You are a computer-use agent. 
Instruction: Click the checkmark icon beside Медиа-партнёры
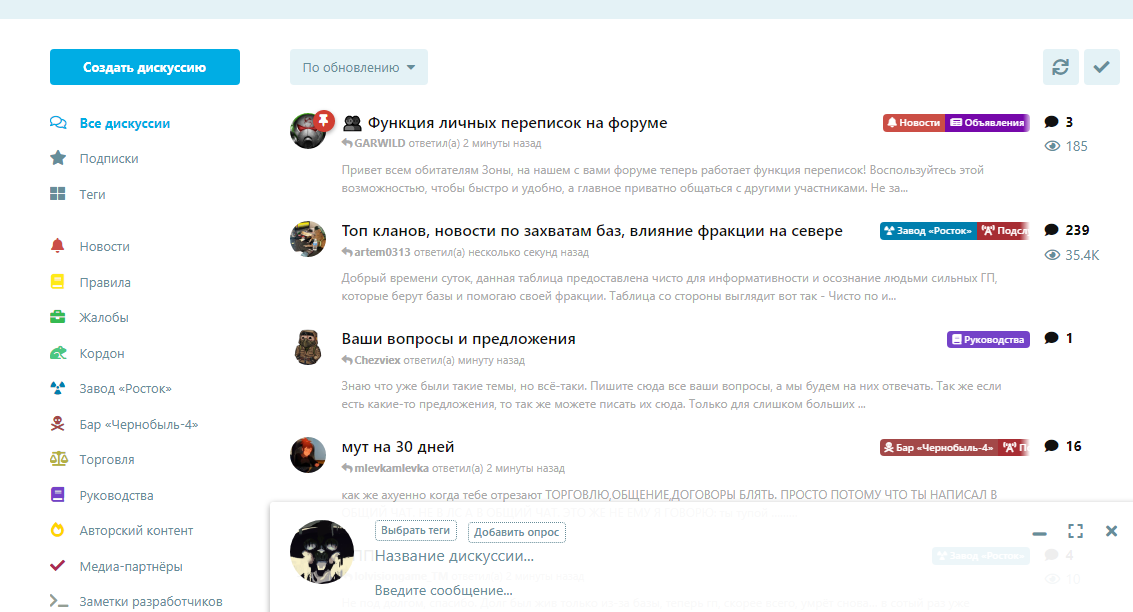(58, 566)
